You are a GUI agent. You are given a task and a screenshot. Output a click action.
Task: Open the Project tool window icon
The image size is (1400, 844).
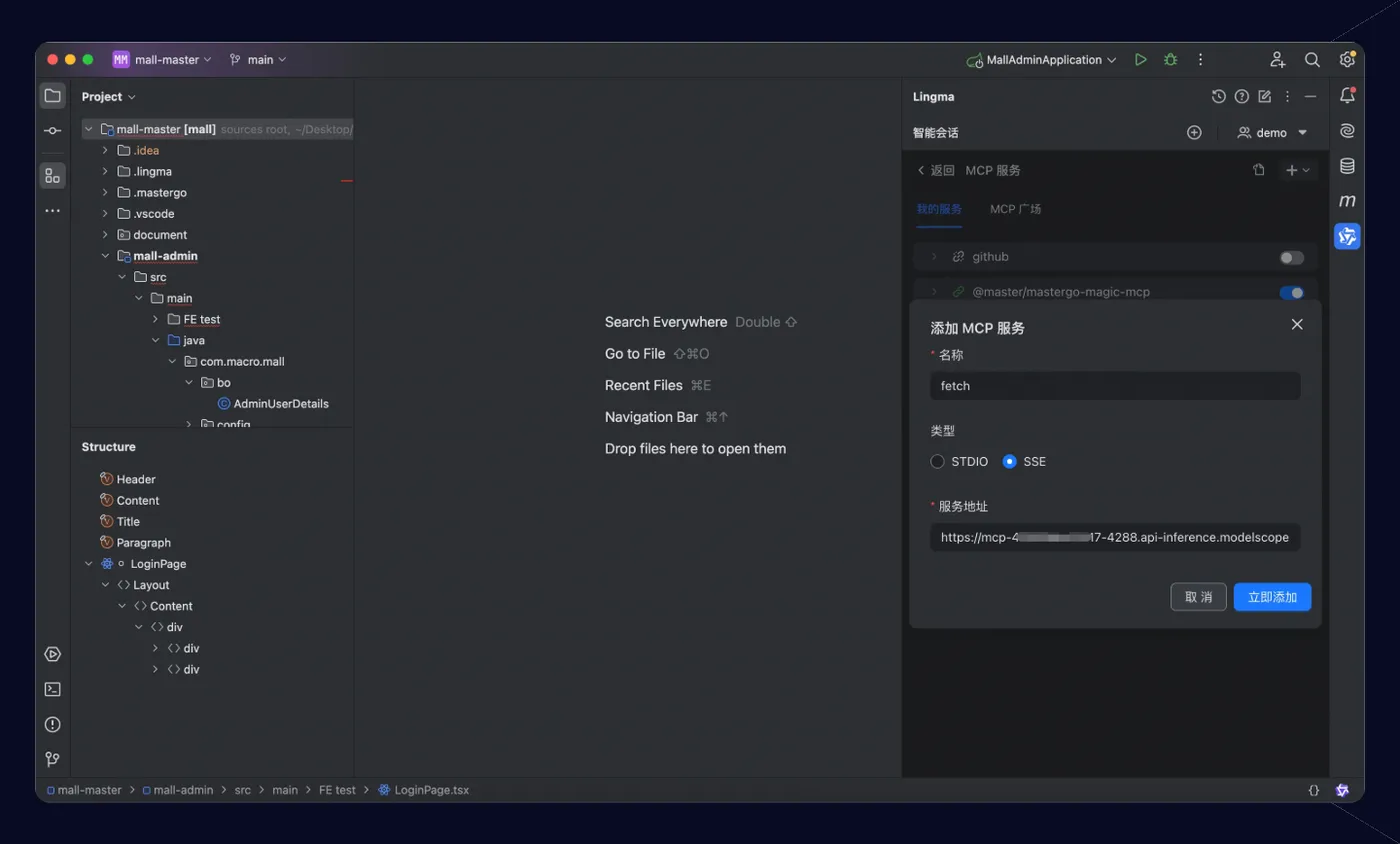click(52, 96)
